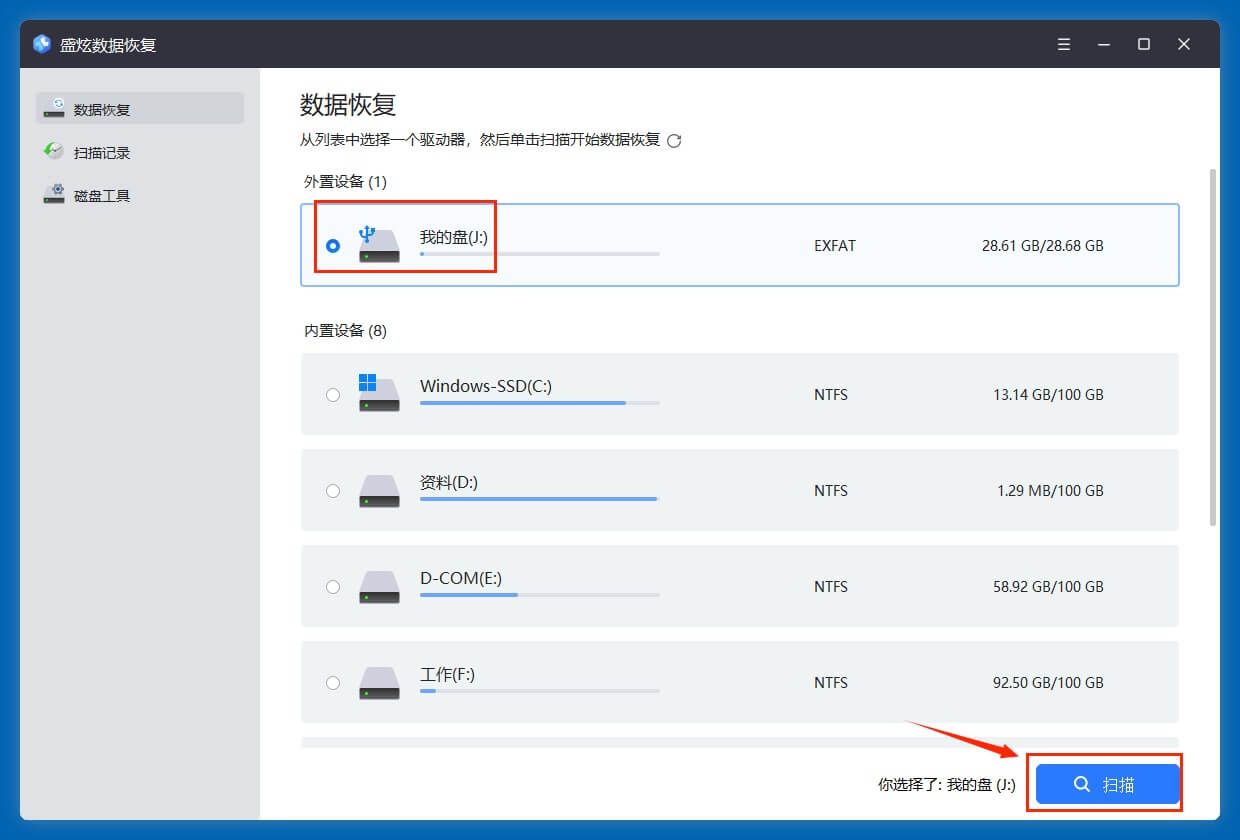The image size is (1240, 840).
Task: Click the refresh drives icon
Action: pyautogui.click(x=675, y=141)
